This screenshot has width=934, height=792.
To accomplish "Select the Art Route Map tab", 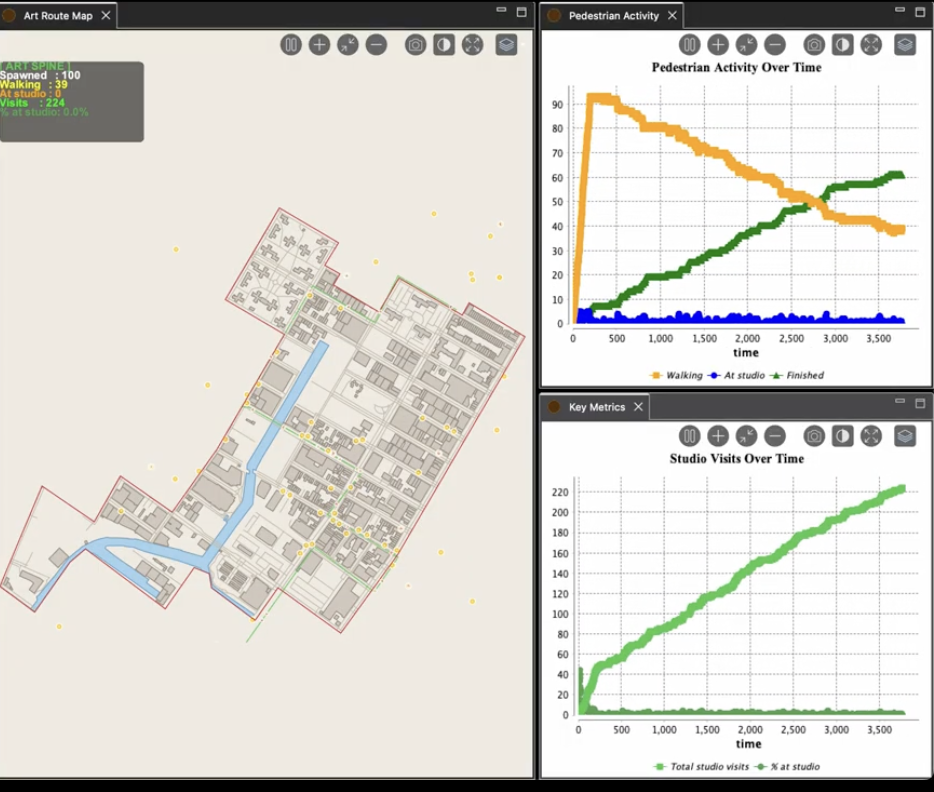I will [58, 16].
